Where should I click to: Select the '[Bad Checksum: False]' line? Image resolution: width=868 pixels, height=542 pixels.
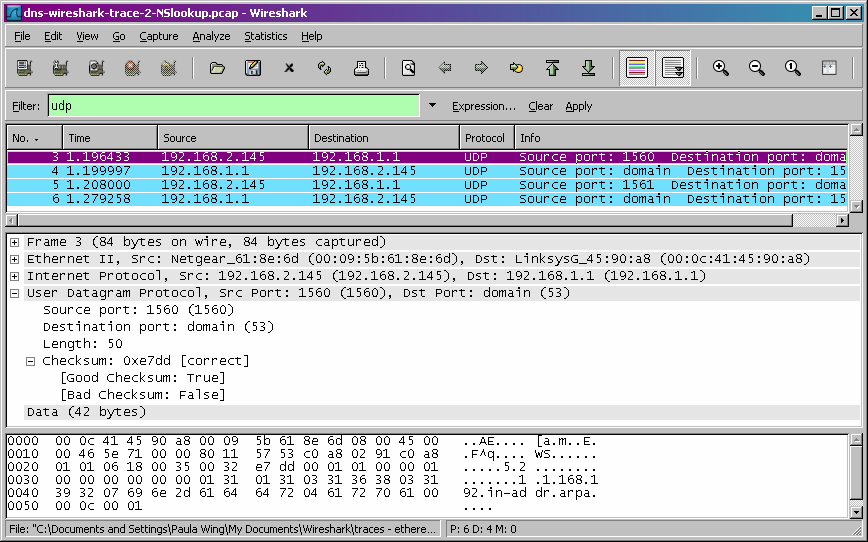143,395
